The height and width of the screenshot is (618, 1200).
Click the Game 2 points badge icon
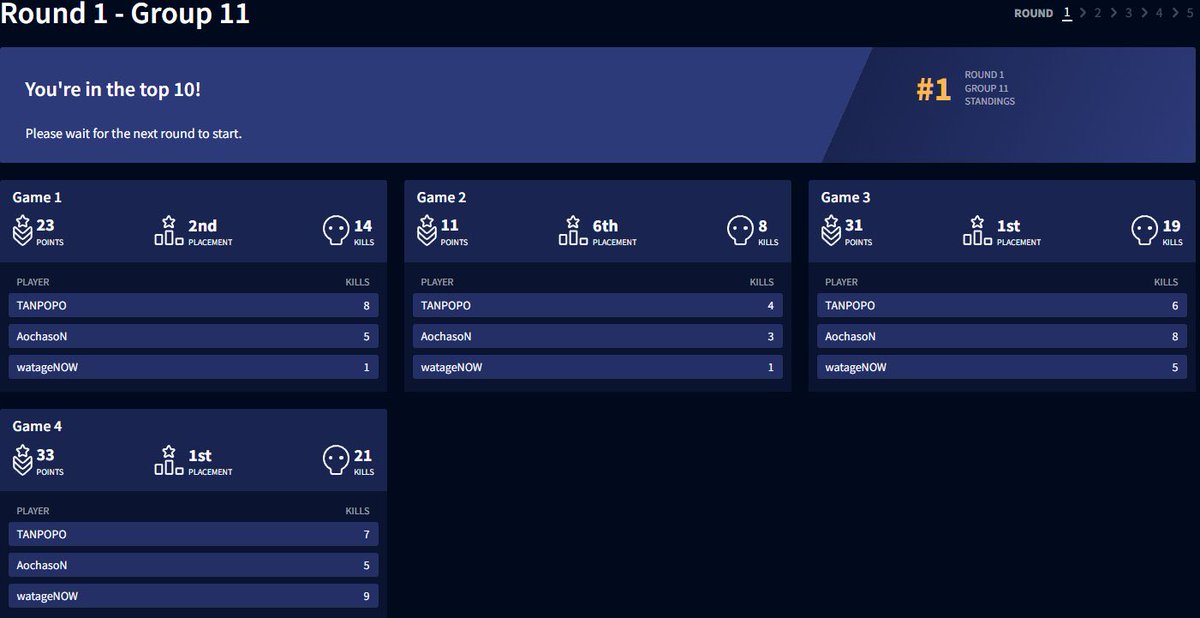tap(426, 231)
